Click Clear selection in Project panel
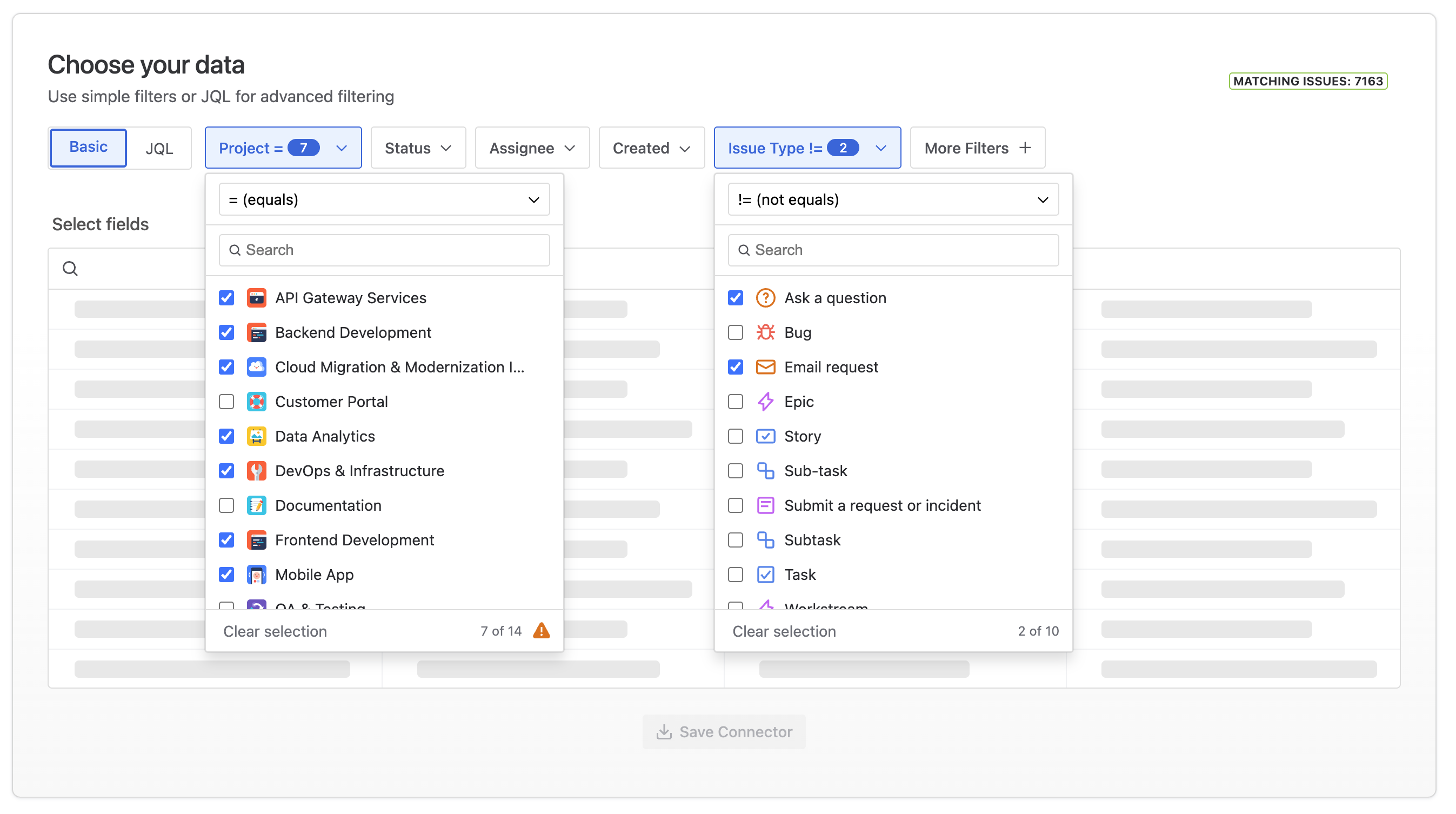This screenshot has width=1456, height=814. (275, 631)
